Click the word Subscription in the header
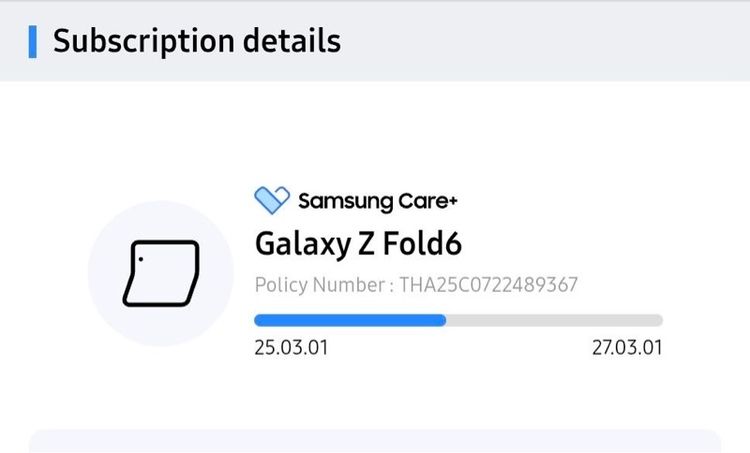The height and width of the screenshot is (453, 750). [137, 41]
